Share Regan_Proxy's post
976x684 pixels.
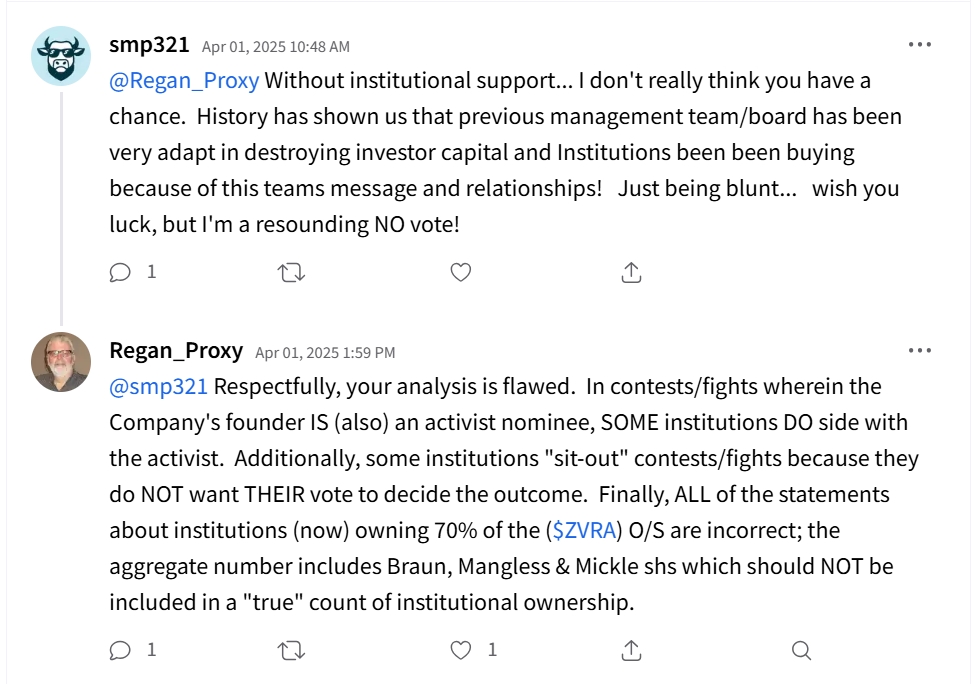click(x=631, y=650)
